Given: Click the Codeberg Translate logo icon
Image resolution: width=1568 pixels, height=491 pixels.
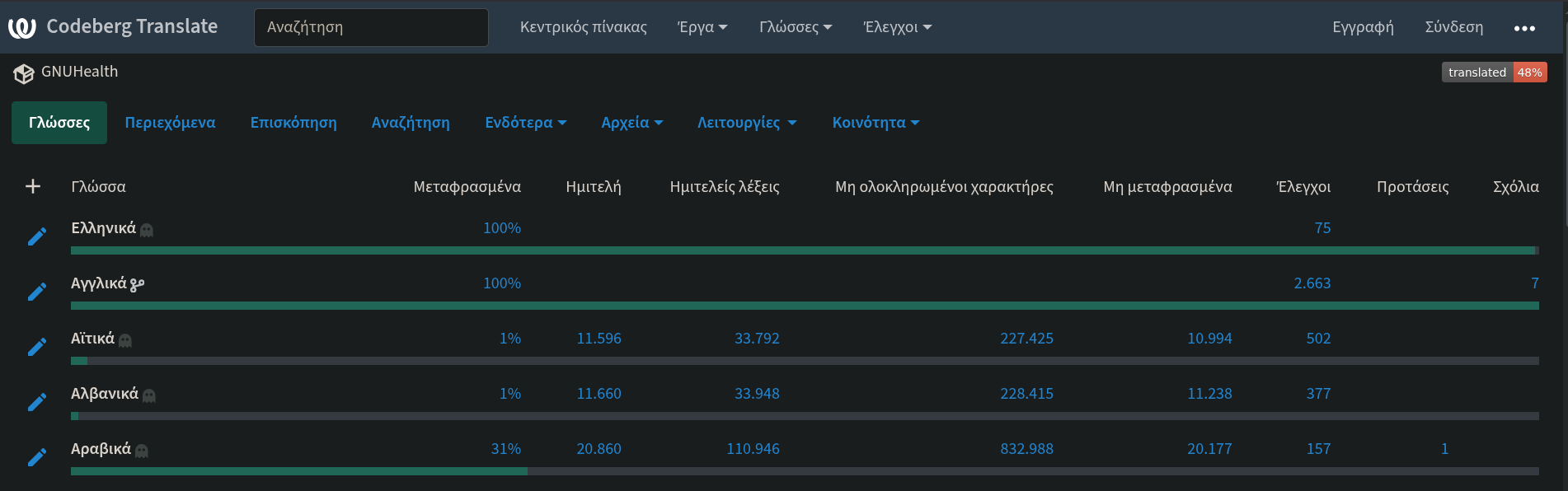Looking at the screenshot, I should point(22,27).
